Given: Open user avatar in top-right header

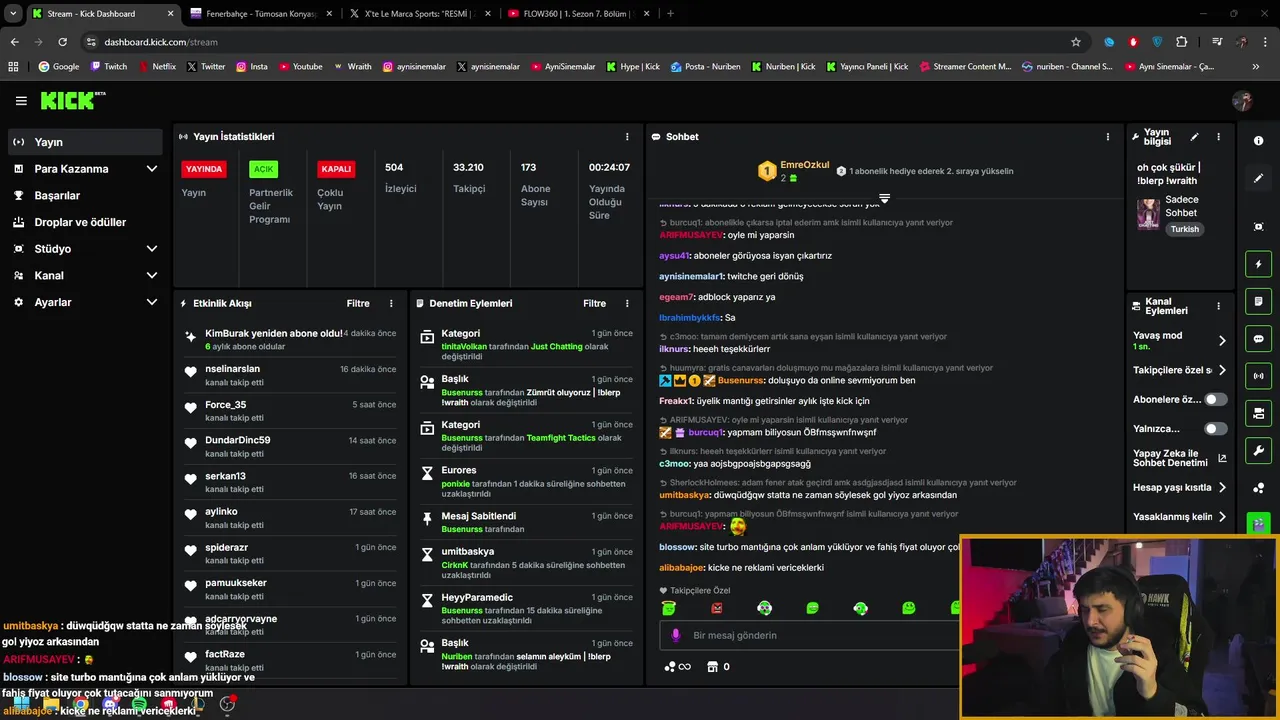Looking at the screenshot, I should [1243, 101].
